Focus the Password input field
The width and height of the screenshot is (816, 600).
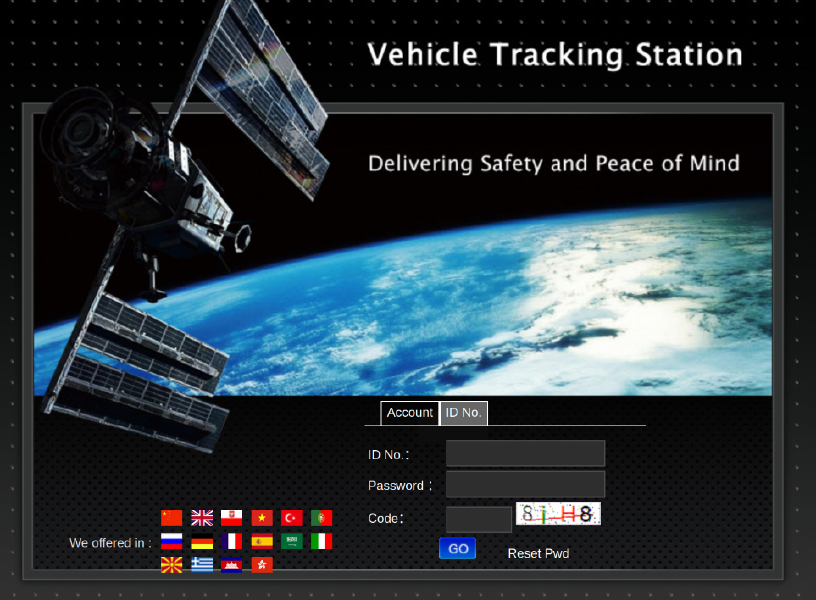526,484
